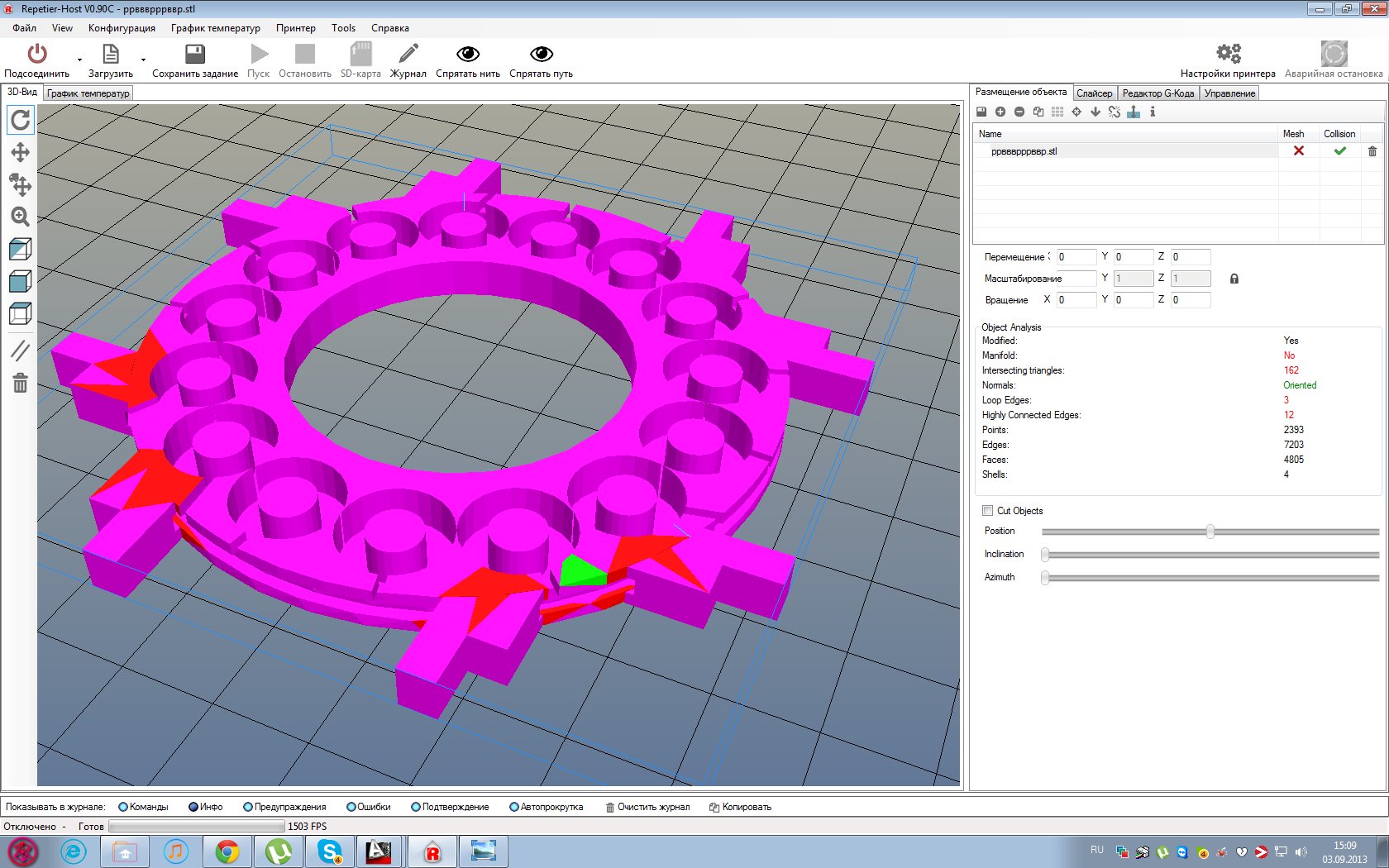Activate the zoom view tool
Screen dimensions: 1389x868
click(x=21, y=217)
